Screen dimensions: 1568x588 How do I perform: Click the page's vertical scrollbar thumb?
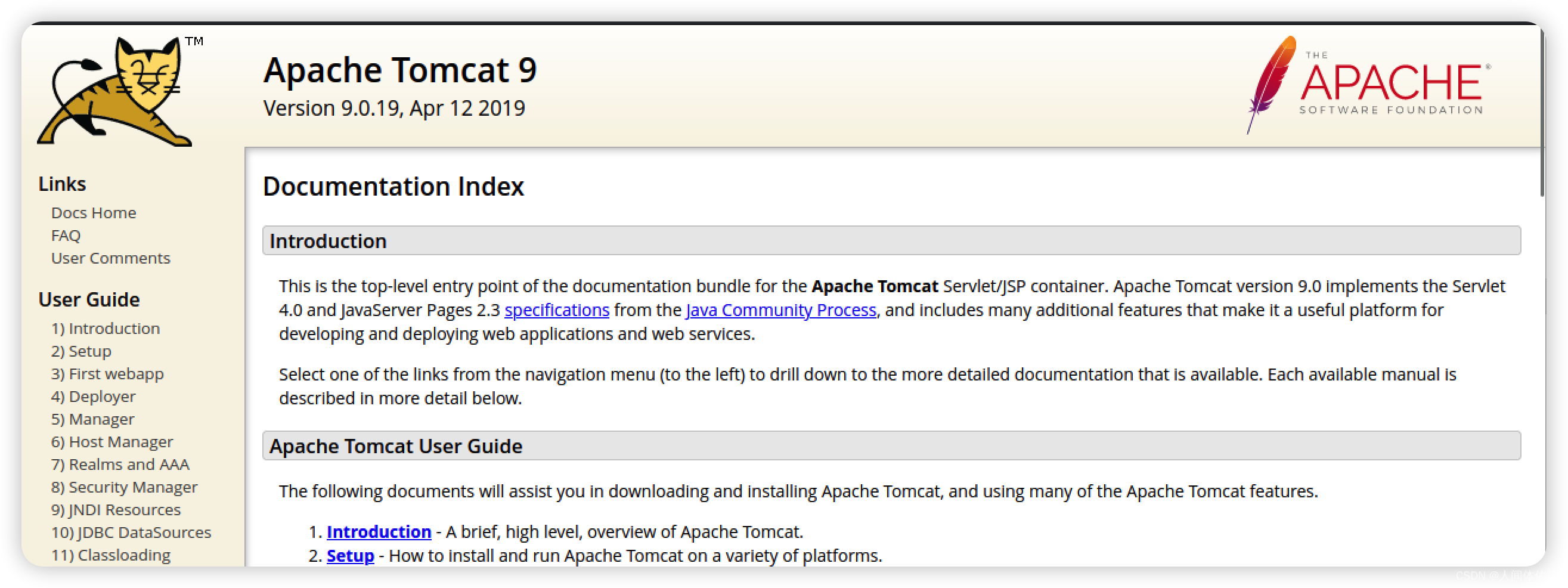coord(1542,113)
